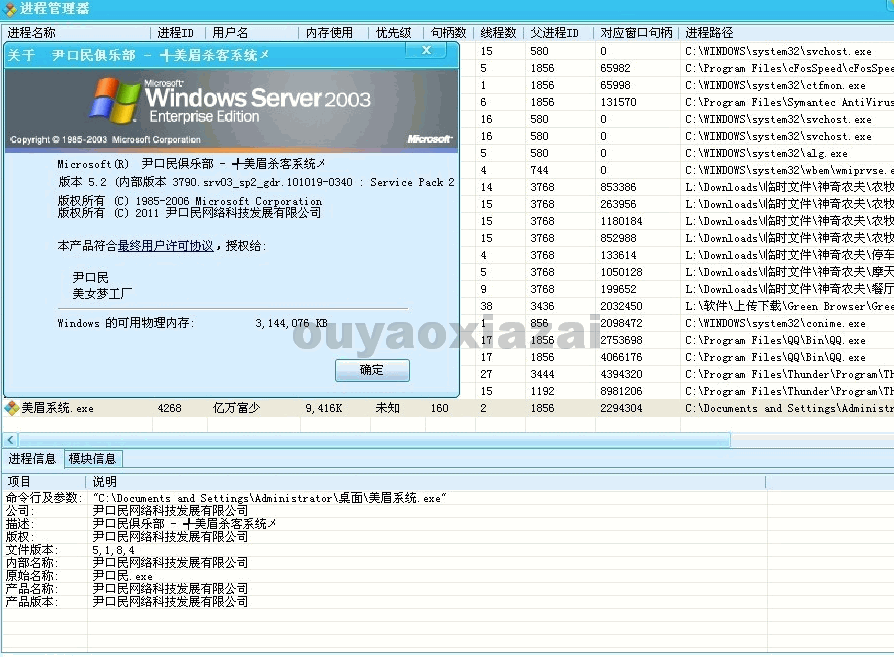Sort by the 对应窗口句柄 column header
The height and width of the screenshot is (657, 894).
(x=637, y=33)
